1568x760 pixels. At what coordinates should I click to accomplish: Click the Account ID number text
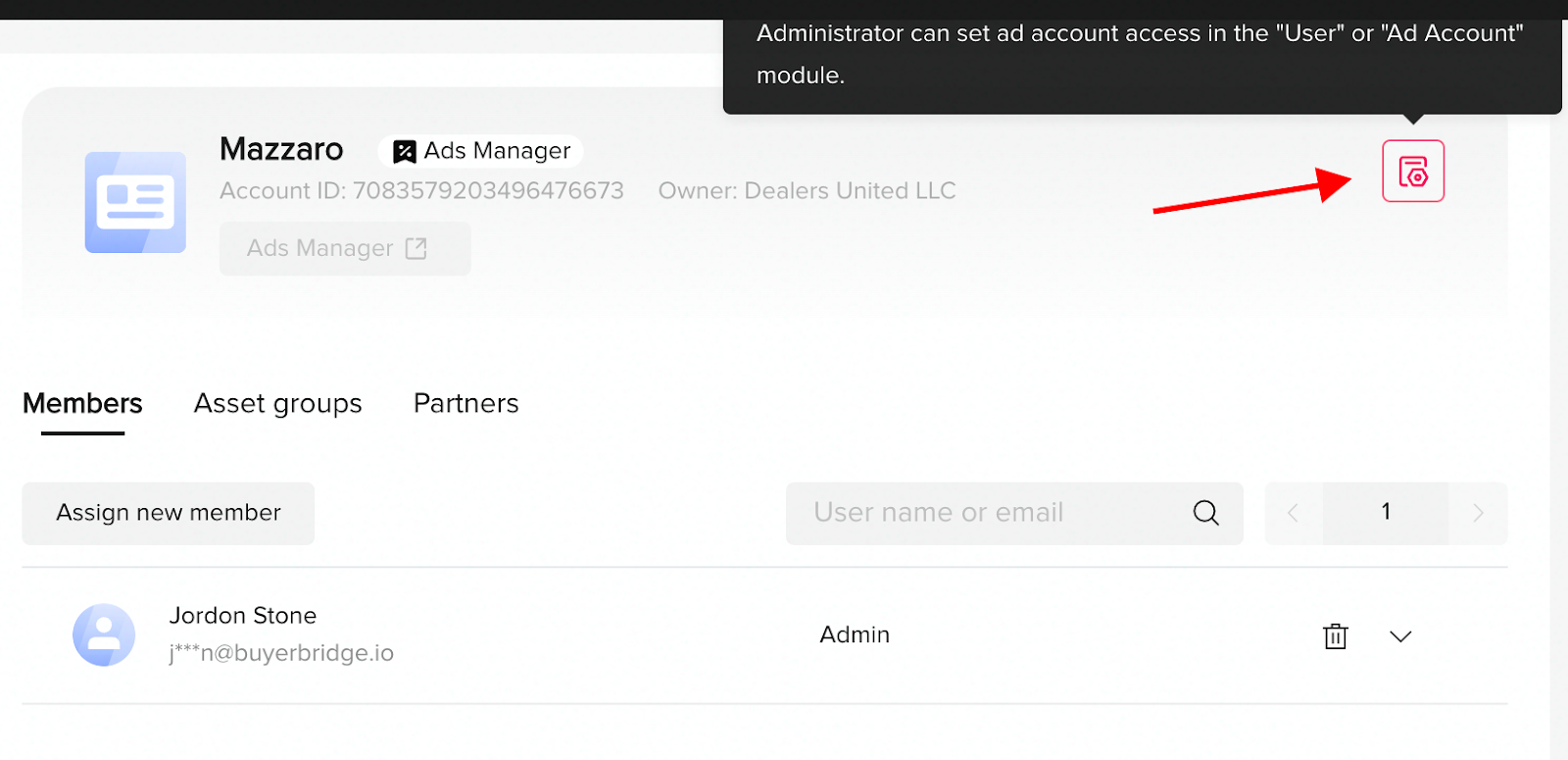coord(488,191)
